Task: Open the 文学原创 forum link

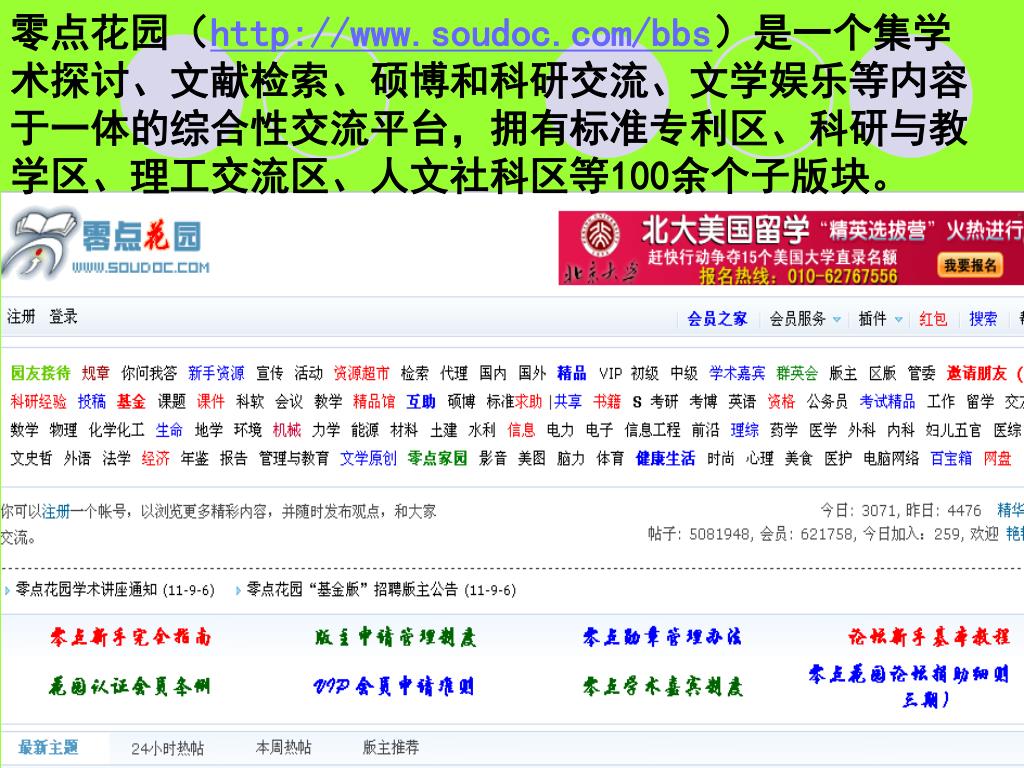Action: [368, 458]
